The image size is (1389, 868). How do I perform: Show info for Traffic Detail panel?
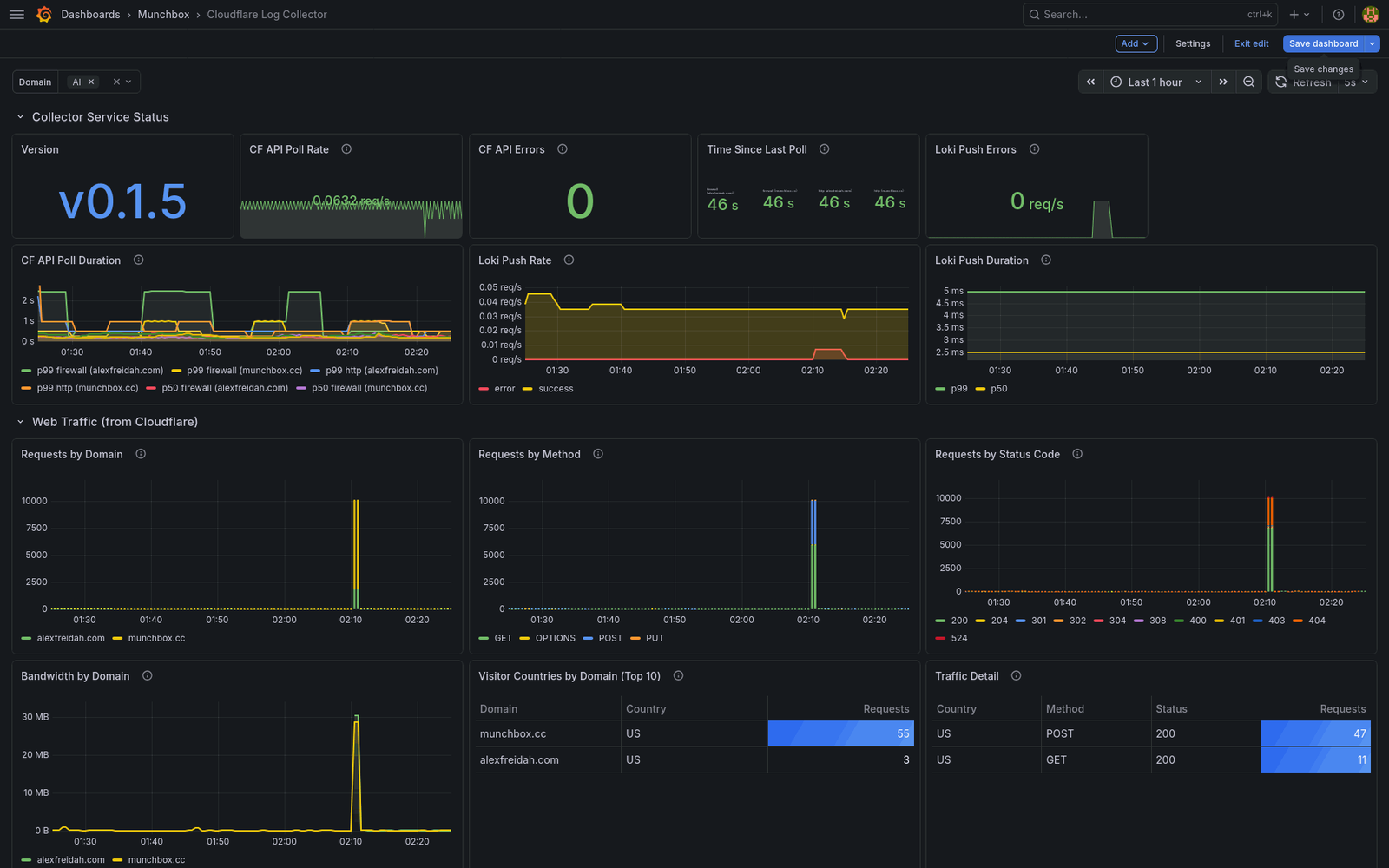[1016, 676]
